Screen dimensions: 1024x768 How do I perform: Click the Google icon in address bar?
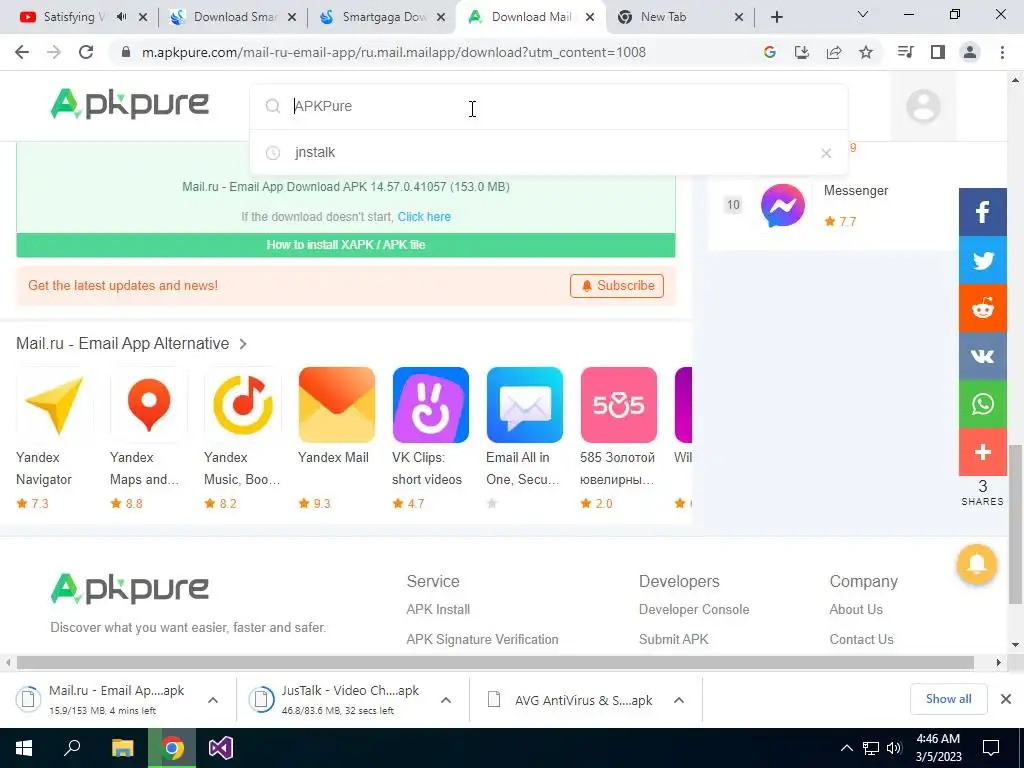pos(769,52)
